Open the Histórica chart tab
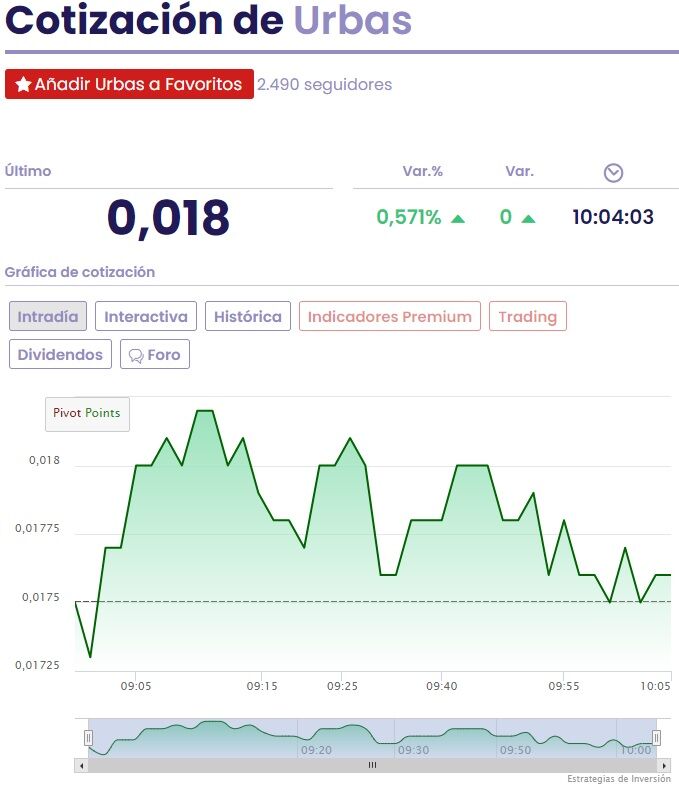Screen dimensions: 679x792 [x=248, y=316]
